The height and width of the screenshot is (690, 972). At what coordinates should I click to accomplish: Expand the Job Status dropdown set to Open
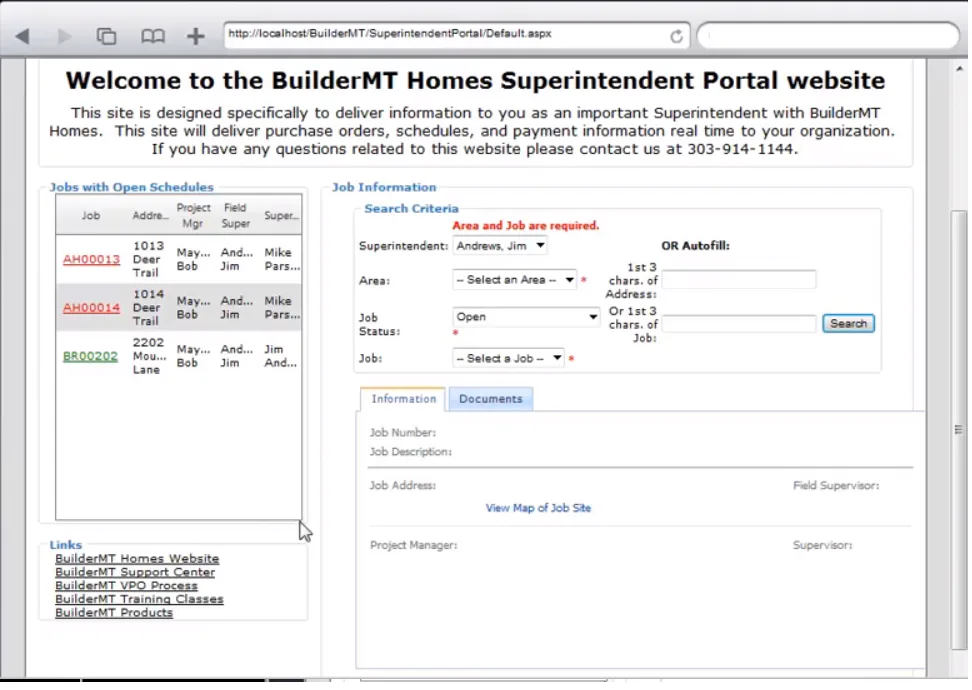point(526,317)
